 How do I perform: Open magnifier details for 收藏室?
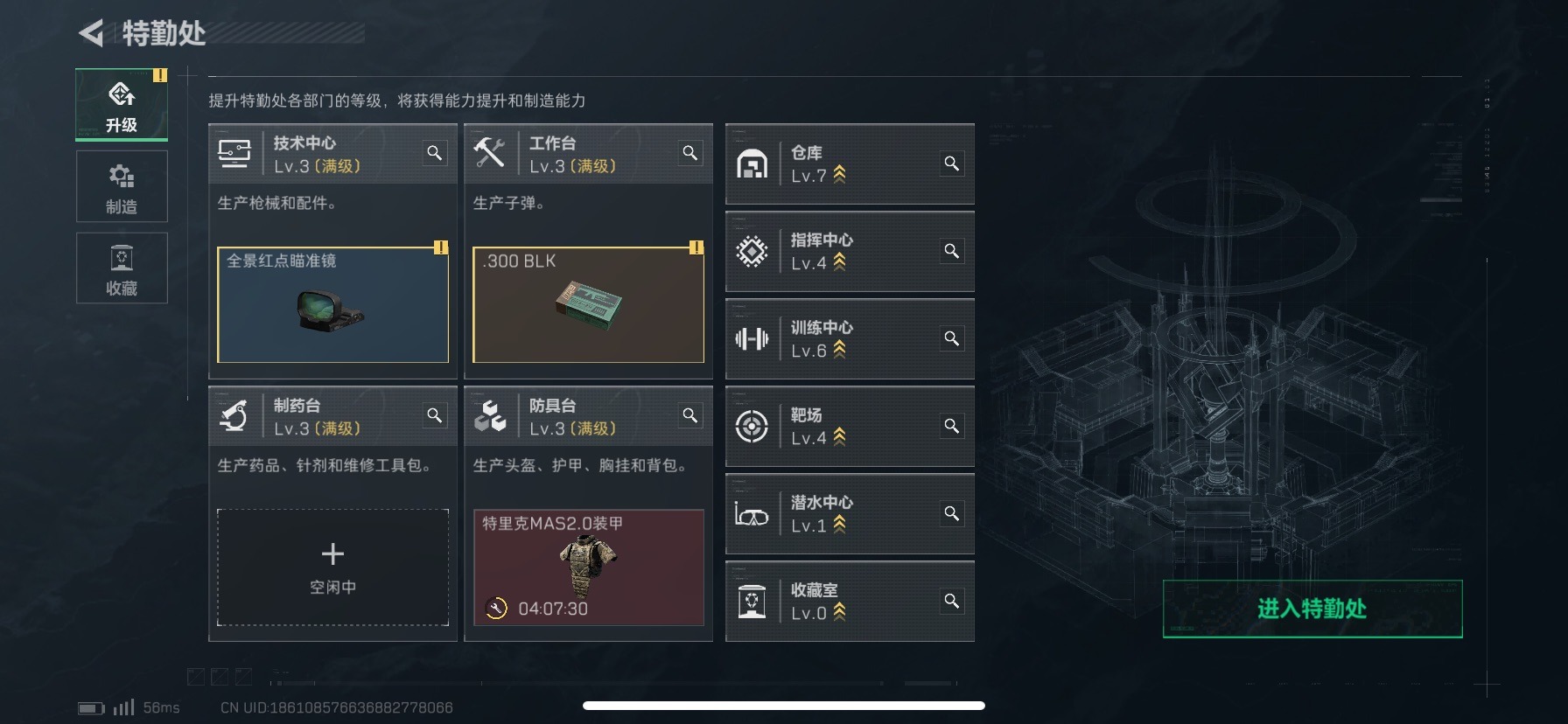click(x=951, y=601)
